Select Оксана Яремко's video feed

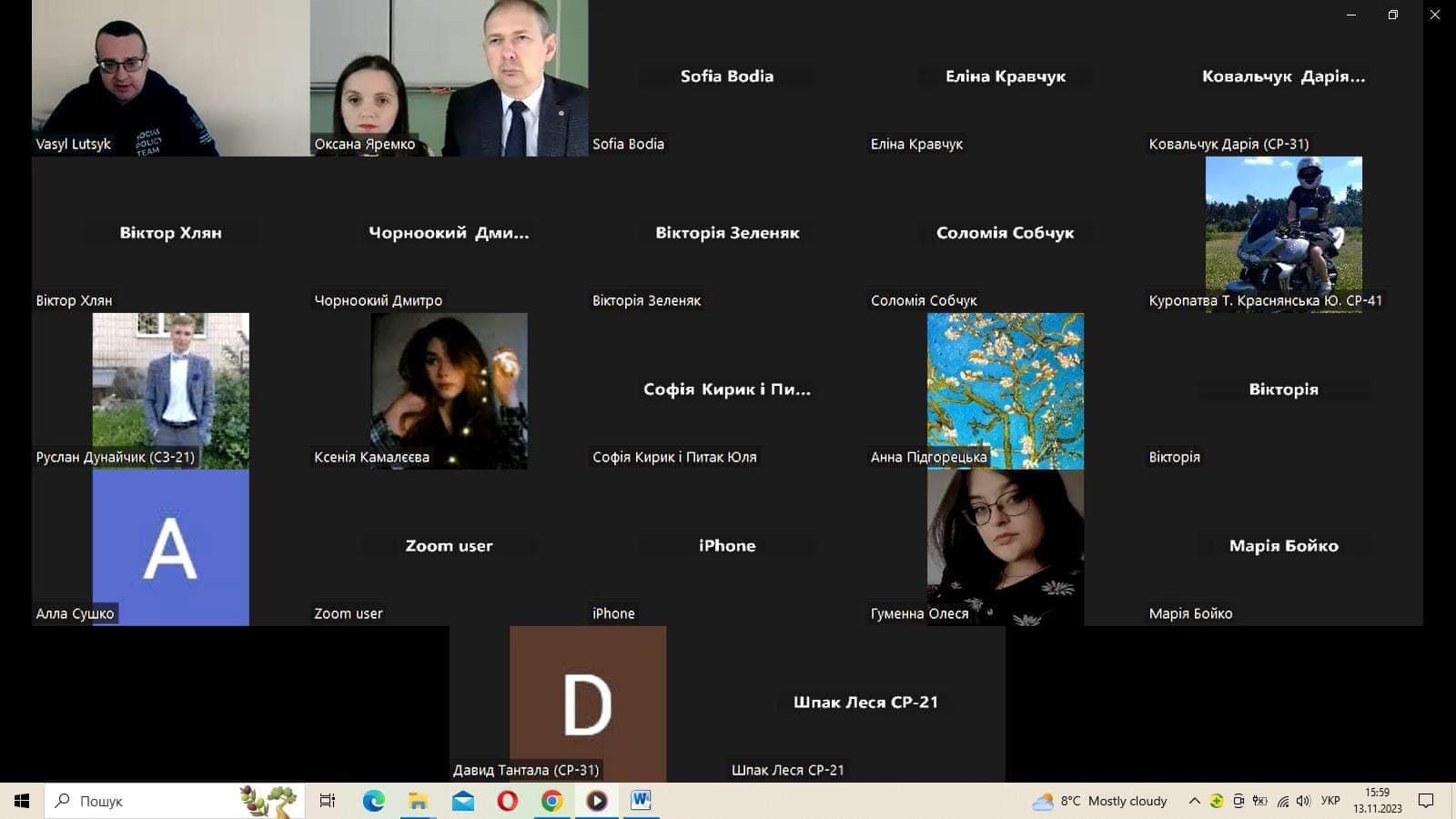click(450, 78)
